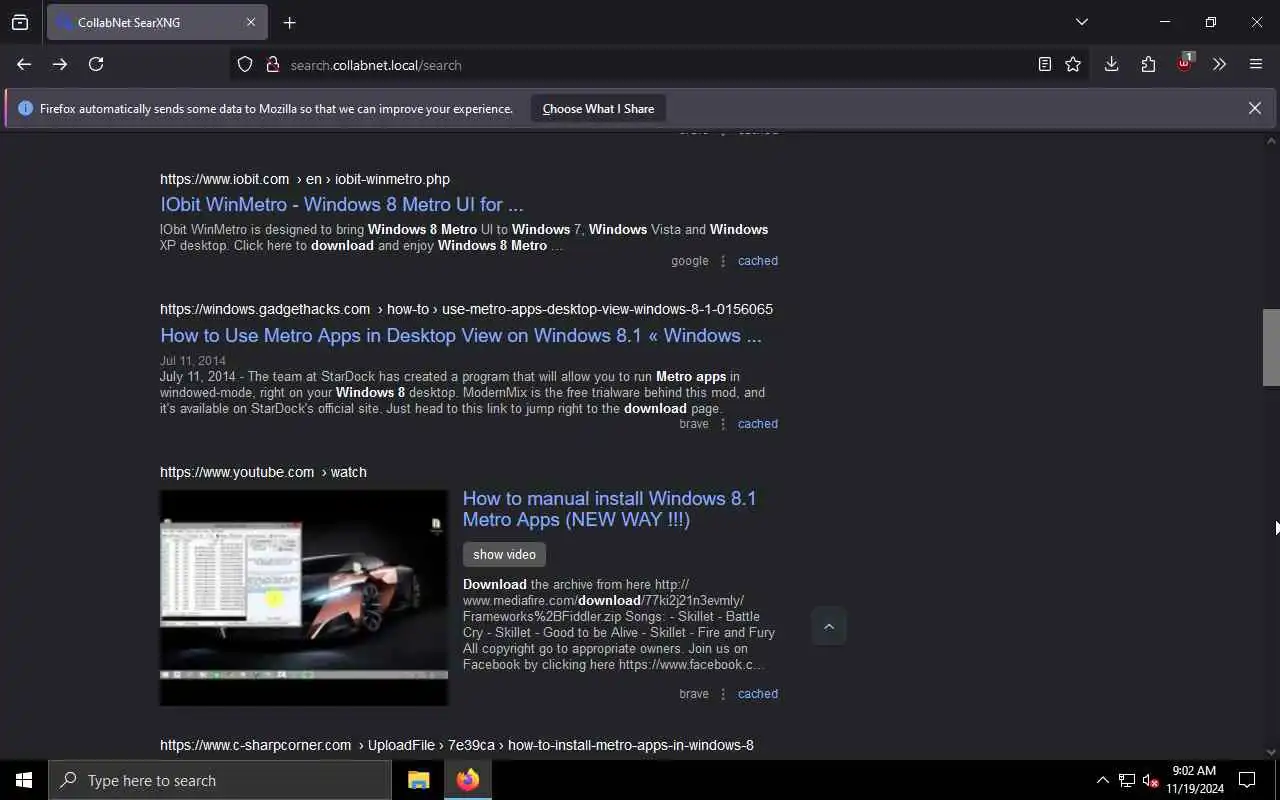Click the YouTube video thumbnail

tap(304, 597)
